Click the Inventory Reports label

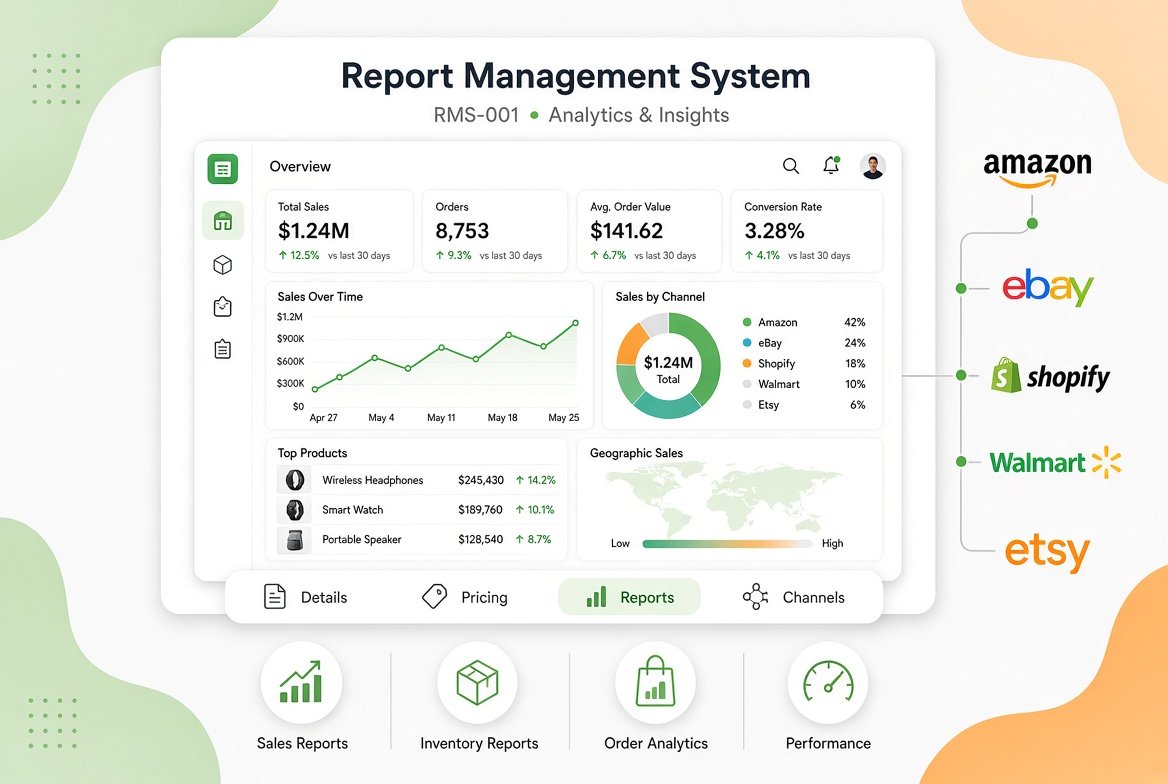point(479,743)
